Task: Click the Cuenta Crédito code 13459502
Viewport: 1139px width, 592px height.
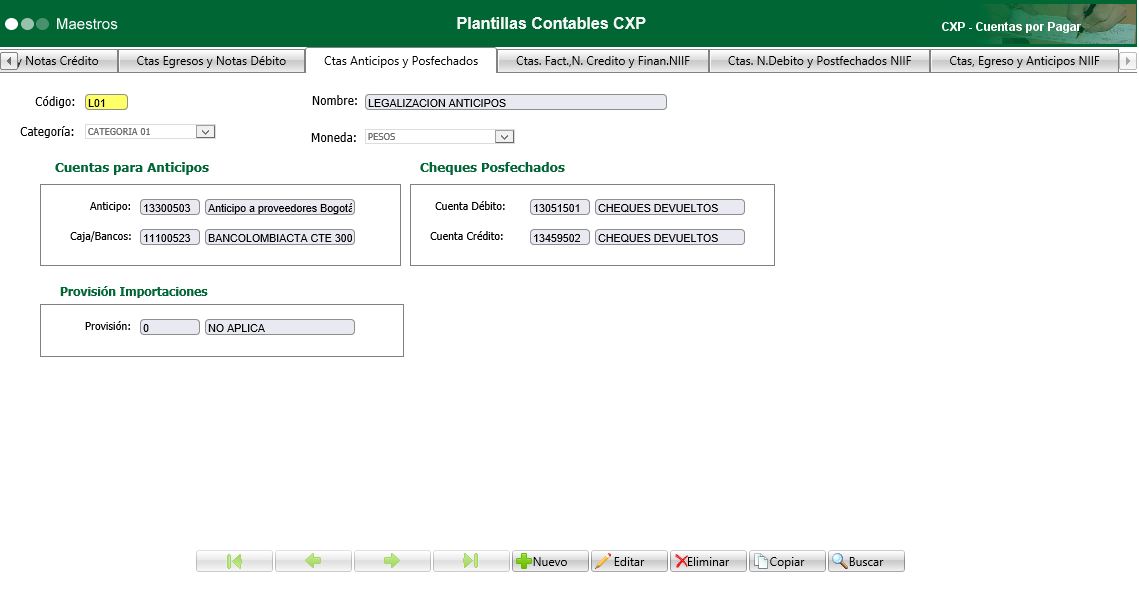Action: (559, 238)
